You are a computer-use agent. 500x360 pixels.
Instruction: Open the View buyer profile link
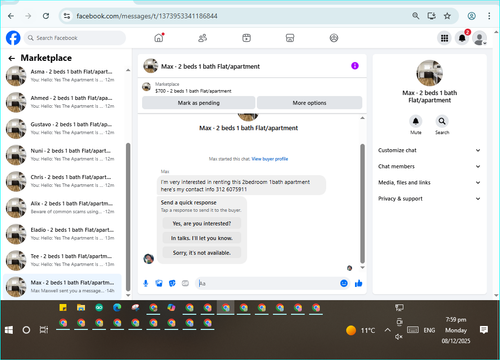pos(270,159)
